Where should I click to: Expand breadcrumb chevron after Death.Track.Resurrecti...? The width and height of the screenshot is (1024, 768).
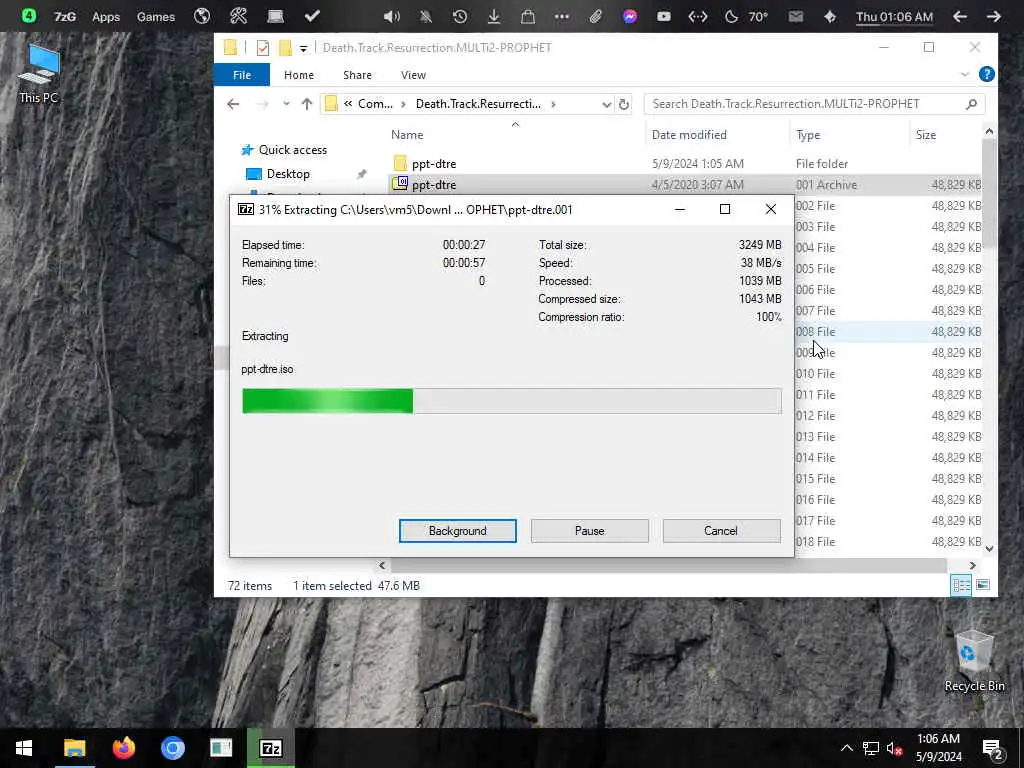554,104
